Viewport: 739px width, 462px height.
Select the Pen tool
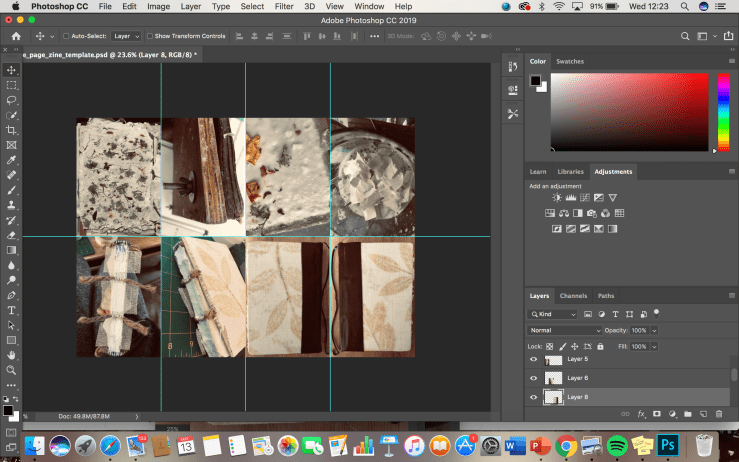click(x=11, y=295)
